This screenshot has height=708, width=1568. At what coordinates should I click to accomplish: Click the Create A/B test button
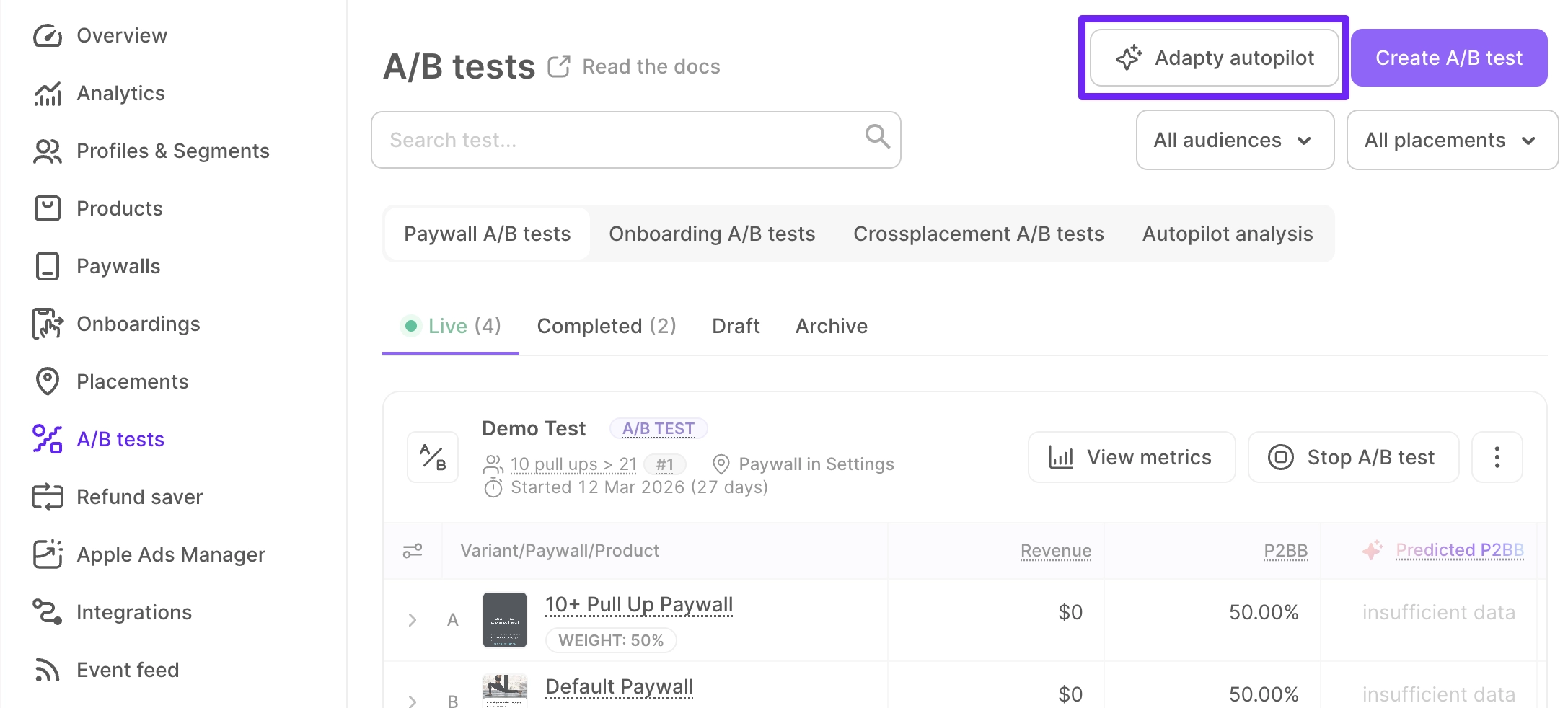tap(1448, 58)
